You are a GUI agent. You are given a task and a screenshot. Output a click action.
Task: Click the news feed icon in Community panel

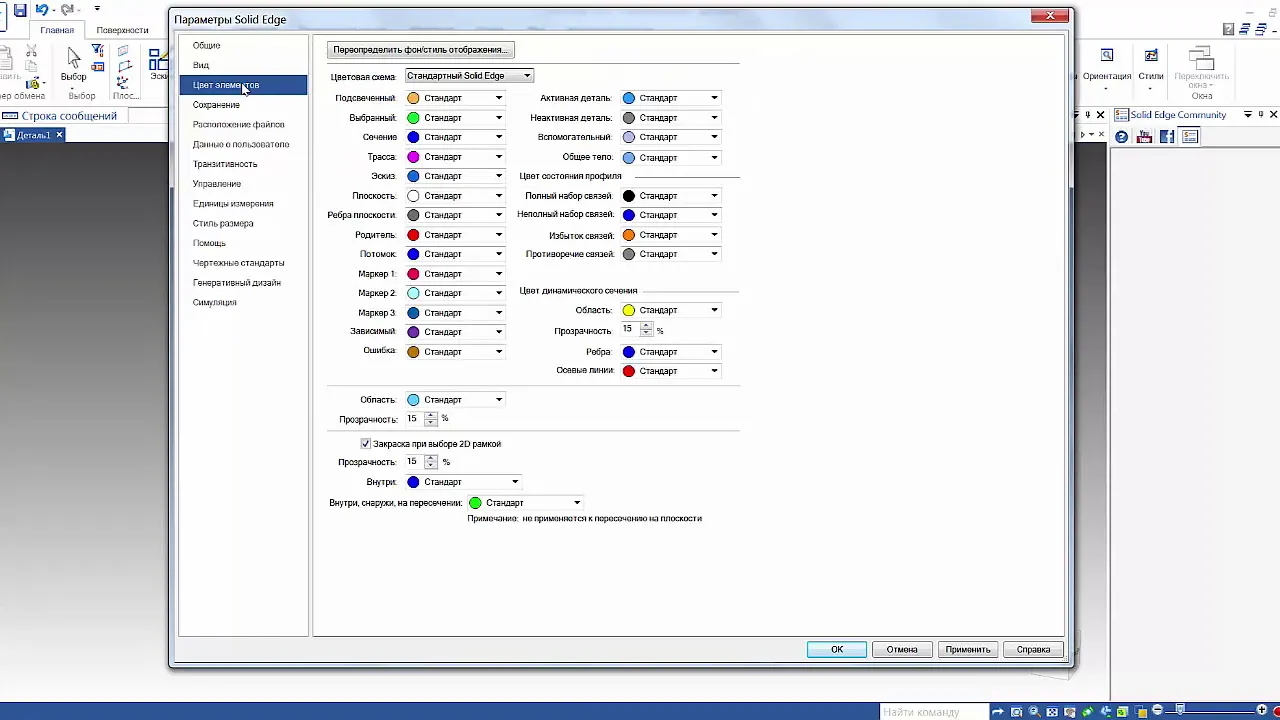point(1190,137)
